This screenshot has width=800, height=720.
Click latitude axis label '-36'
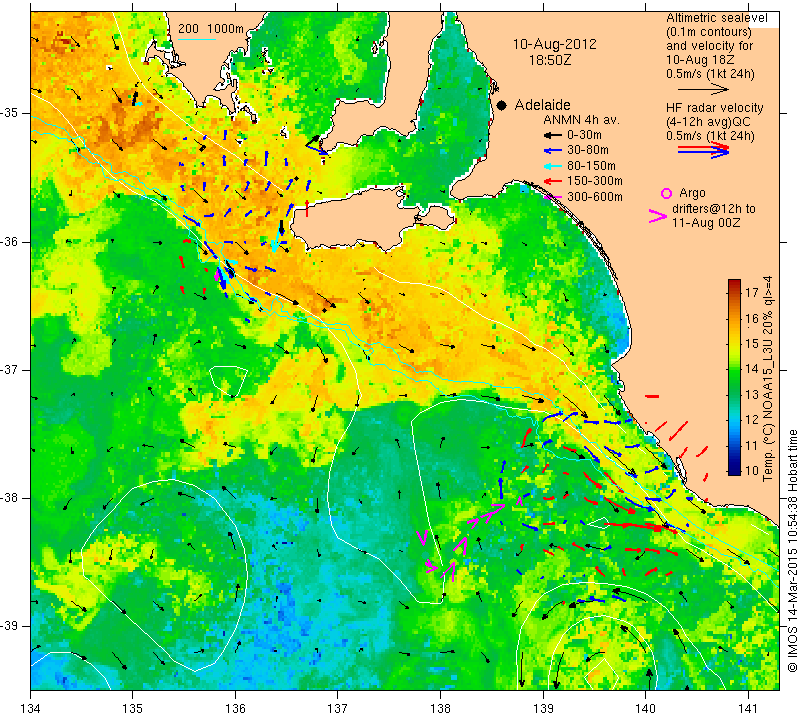click(x=10, y=241)
